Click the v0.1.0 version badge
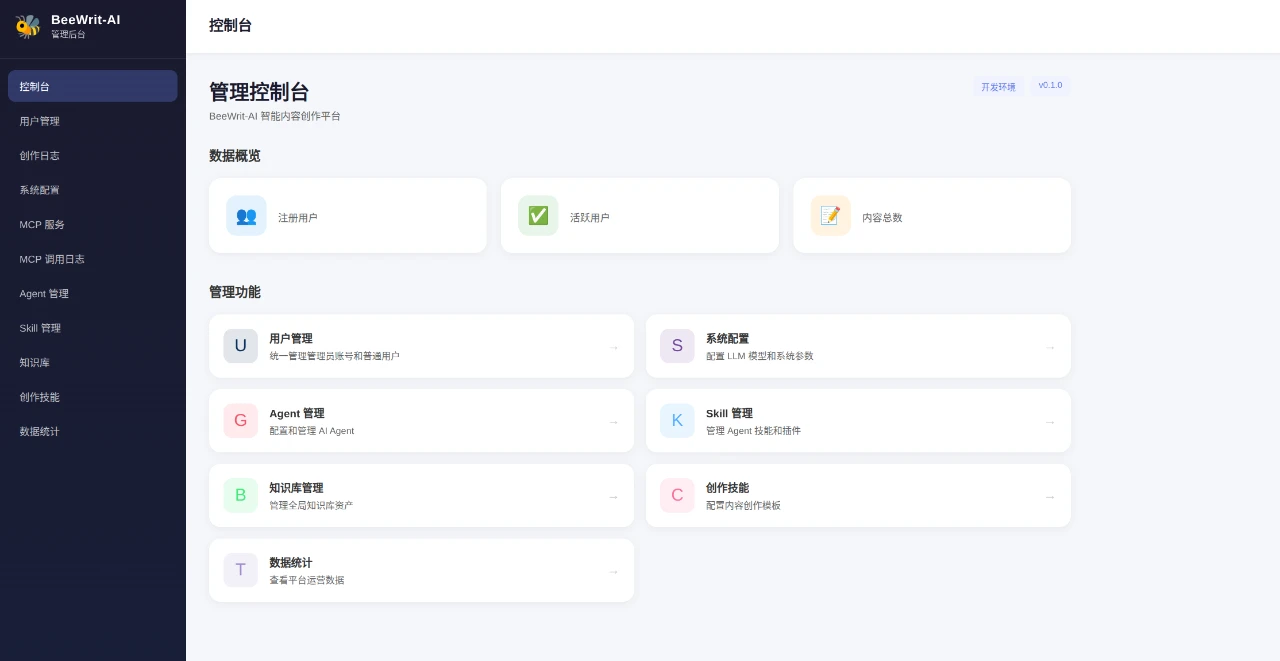This screenshot has width=1280, height=661. point(1050,86)
